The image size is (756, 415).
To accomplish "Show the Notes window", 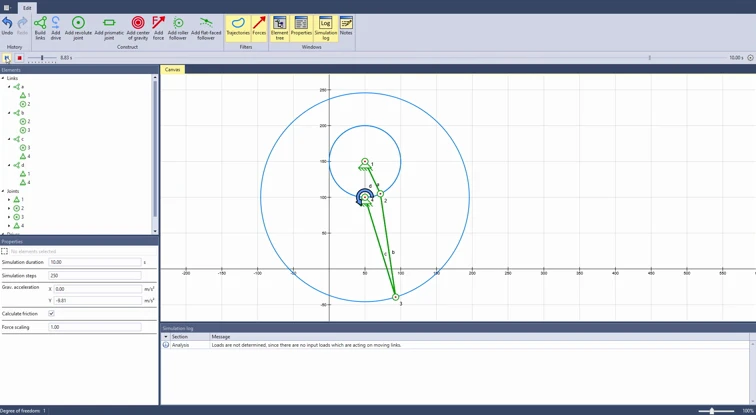I will point(346,28).
